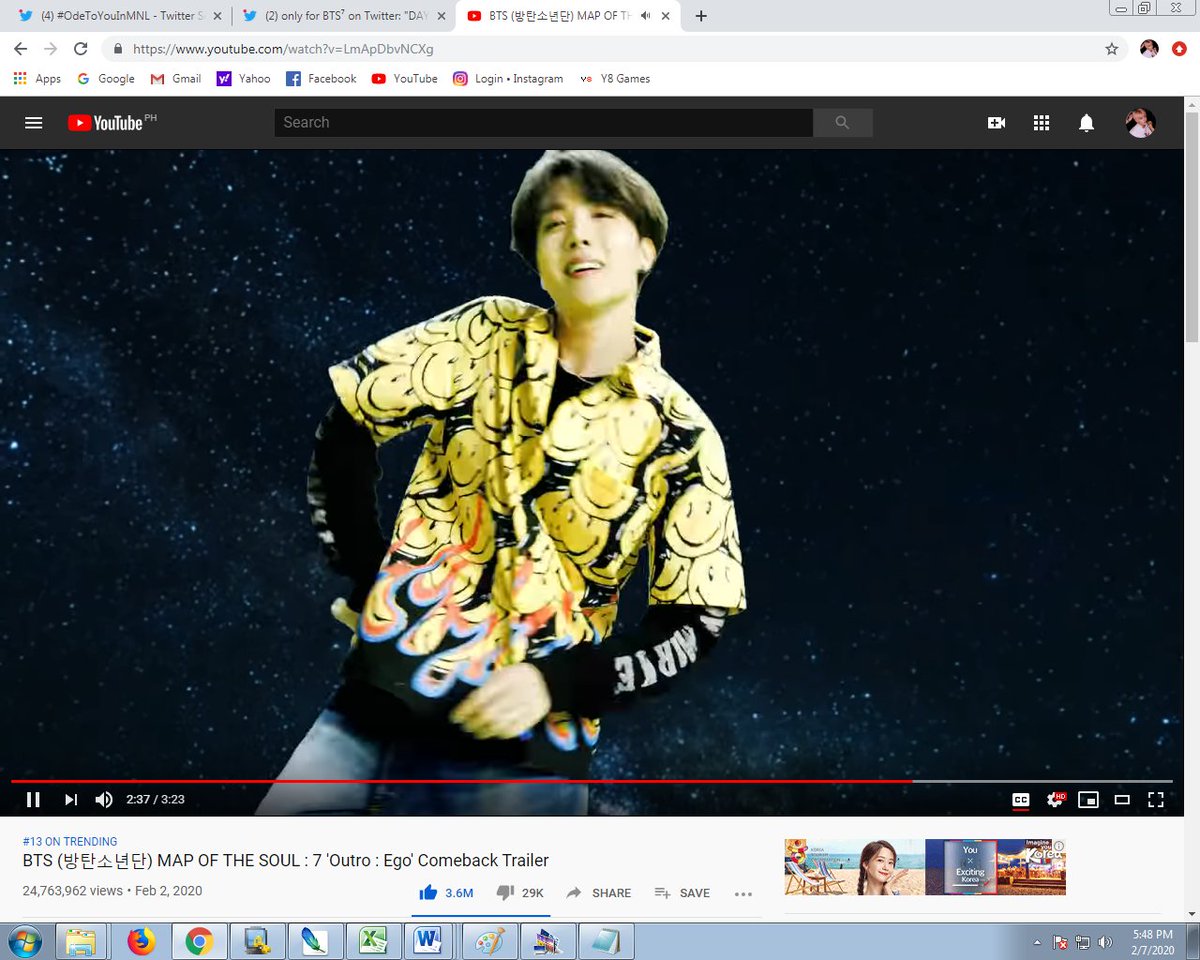
Task: Open notifications bell icon
Action: click(x=1086, y=123)
